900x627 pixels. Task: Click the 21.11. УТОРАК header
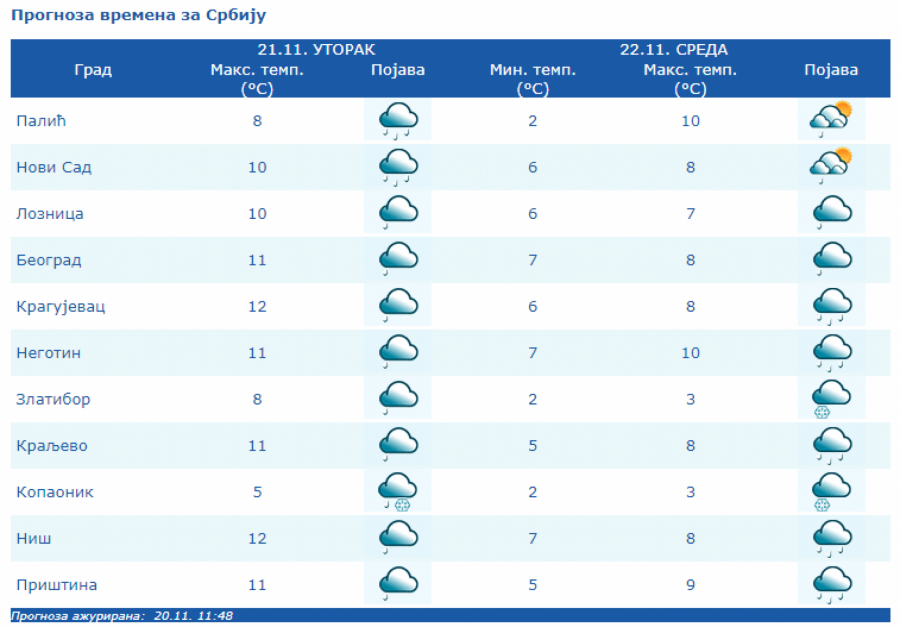(316, 50)
